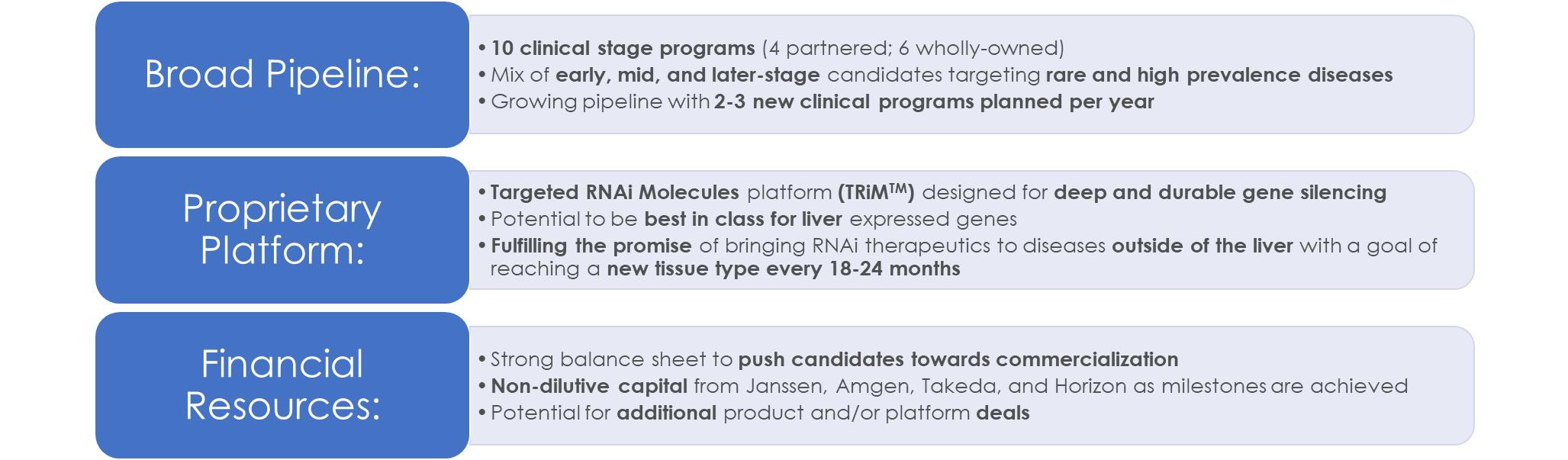Click the TRiM™ platform abbreviation
This screenshot has height=460, width=1568.
tap(876, 192)
